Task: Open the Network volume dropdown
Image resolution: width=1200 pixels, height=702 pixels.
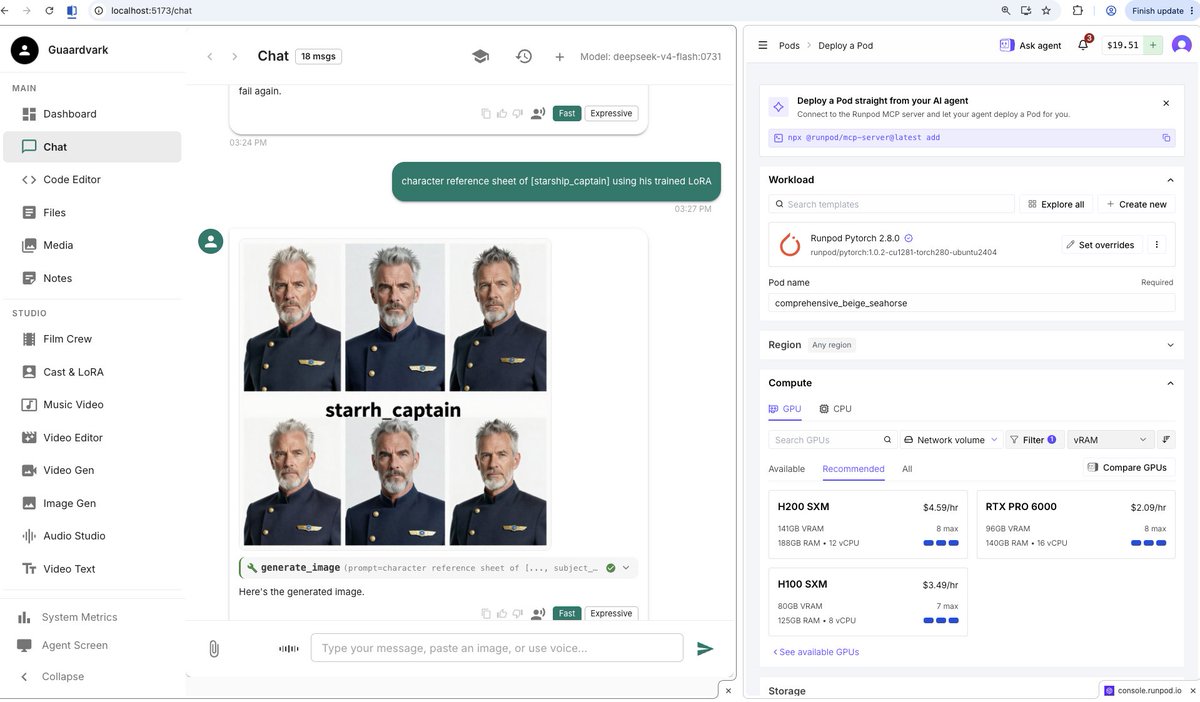Action: (951, 440)
